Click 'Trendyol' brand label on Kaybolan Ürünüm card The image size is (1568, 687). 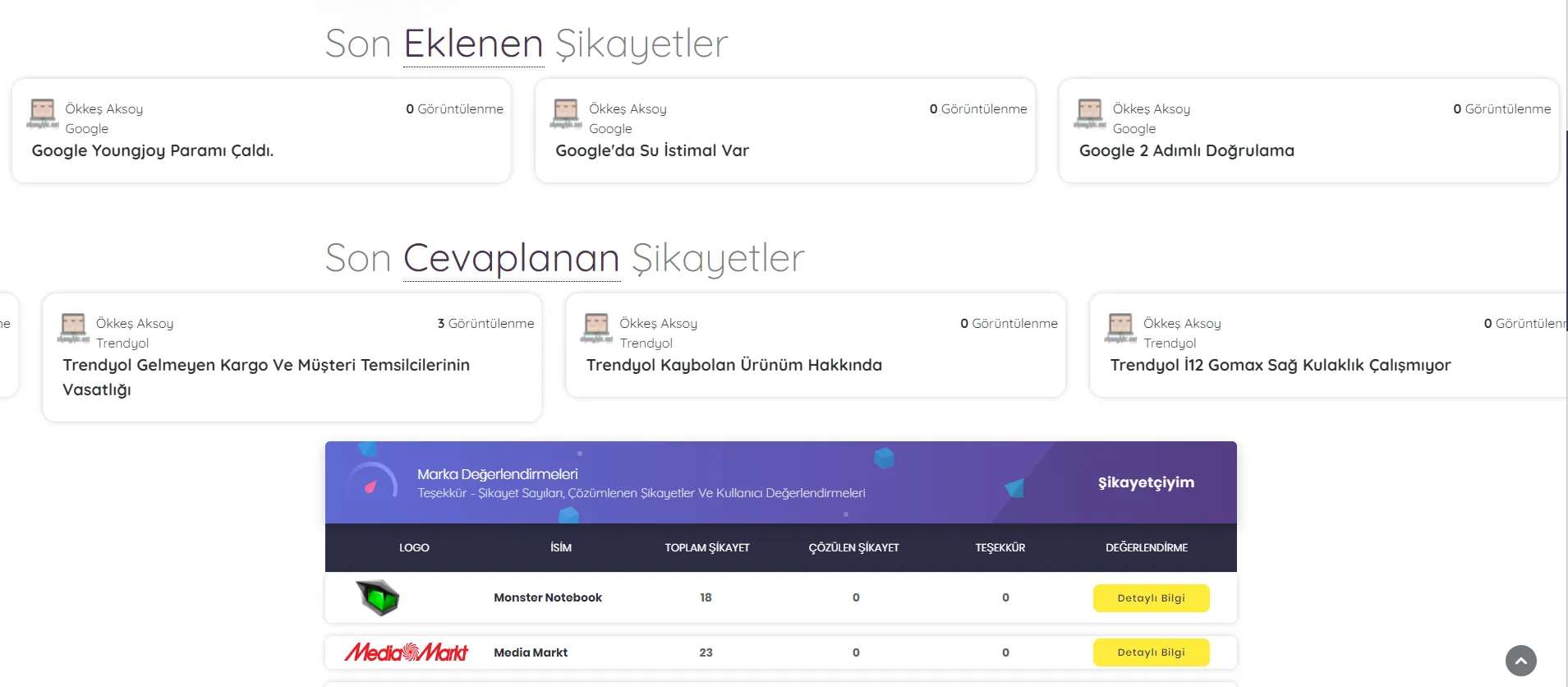click(646, 343)
